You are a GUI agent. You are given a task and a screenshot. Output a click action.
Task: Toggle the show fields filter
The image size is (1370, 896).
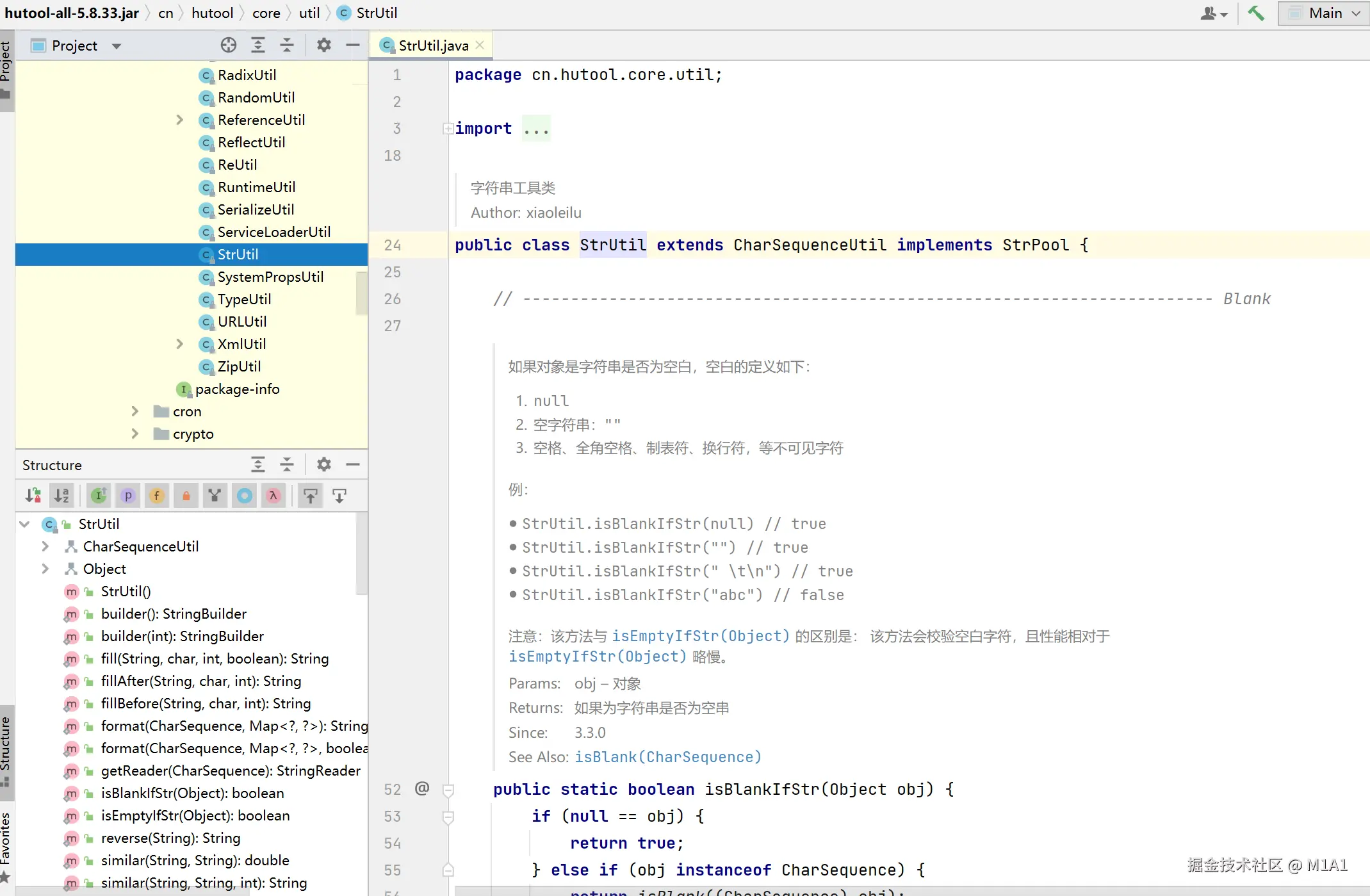pyautogui.click(x=157, y=495)
